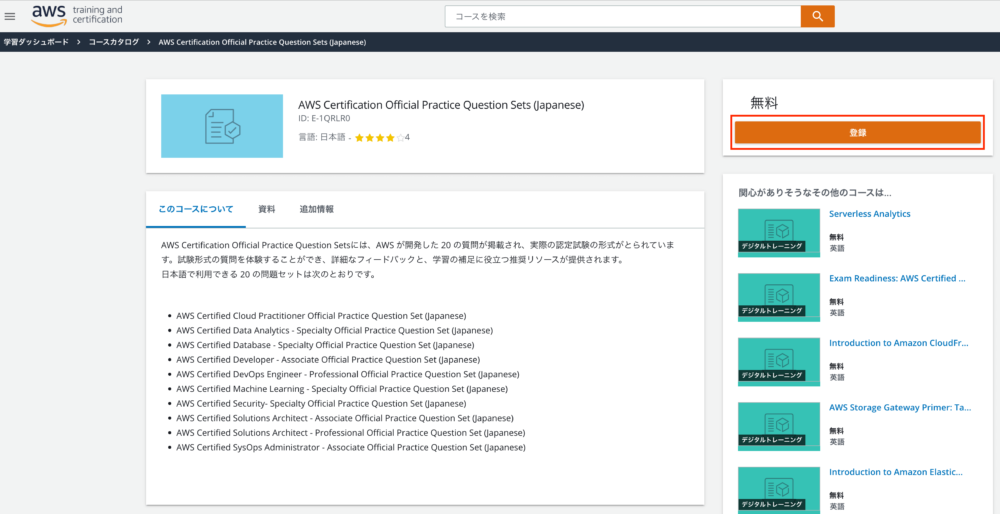Open the hamburger navigation menu
This screenshot has width=1000, height=514.
pyautogui.click(x=10, y=16)
